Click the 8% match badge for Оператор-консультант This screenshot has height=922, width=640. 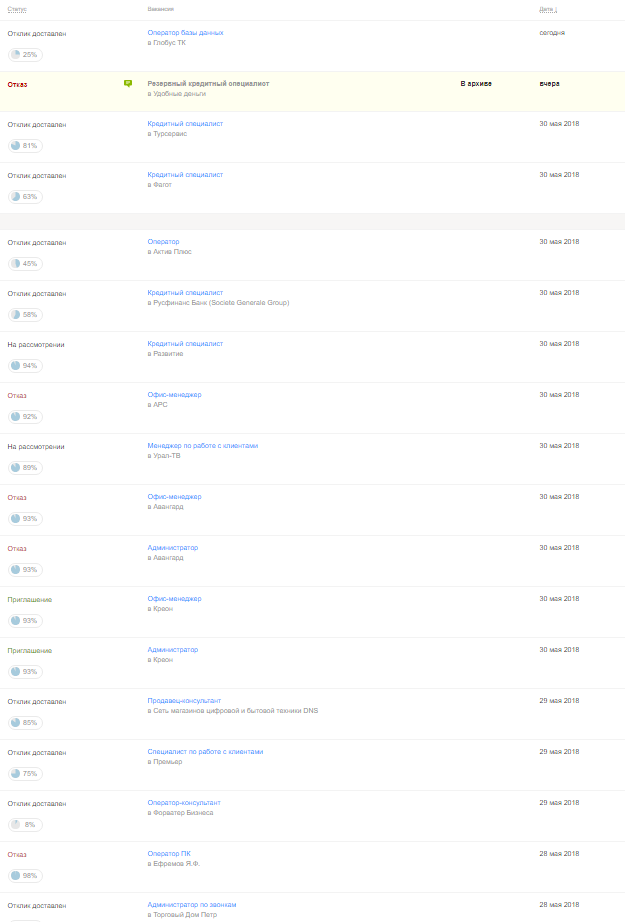click(x=22, y=825)
